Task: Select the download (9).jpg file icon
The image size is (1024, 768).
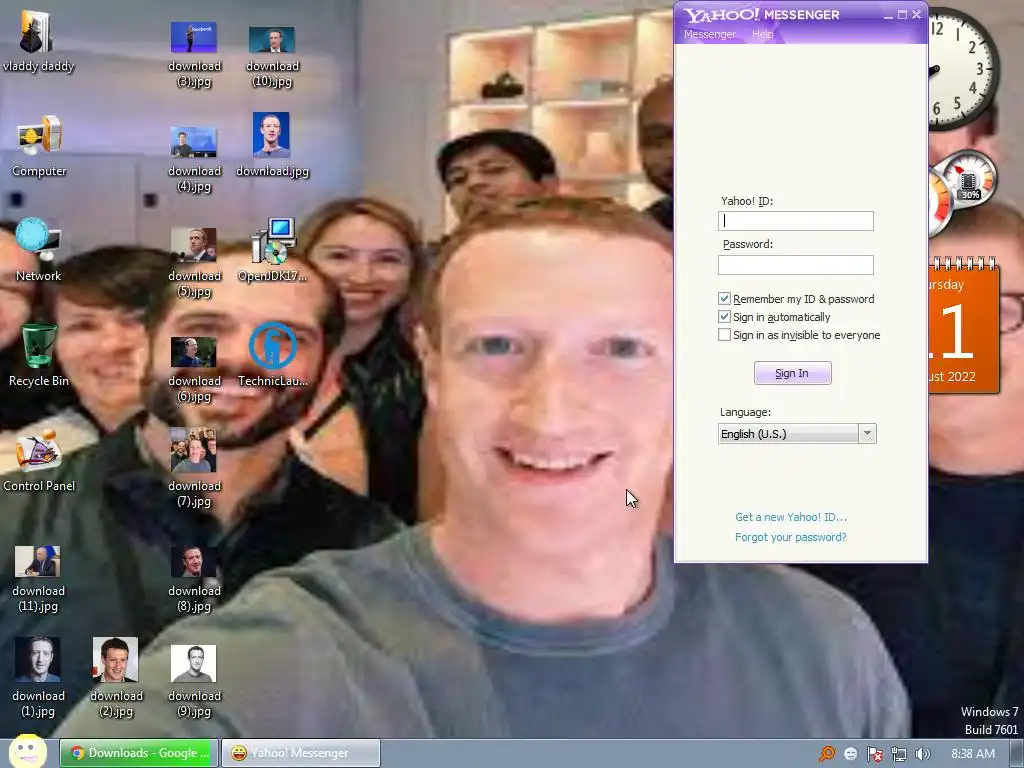Action: point(194,682)
